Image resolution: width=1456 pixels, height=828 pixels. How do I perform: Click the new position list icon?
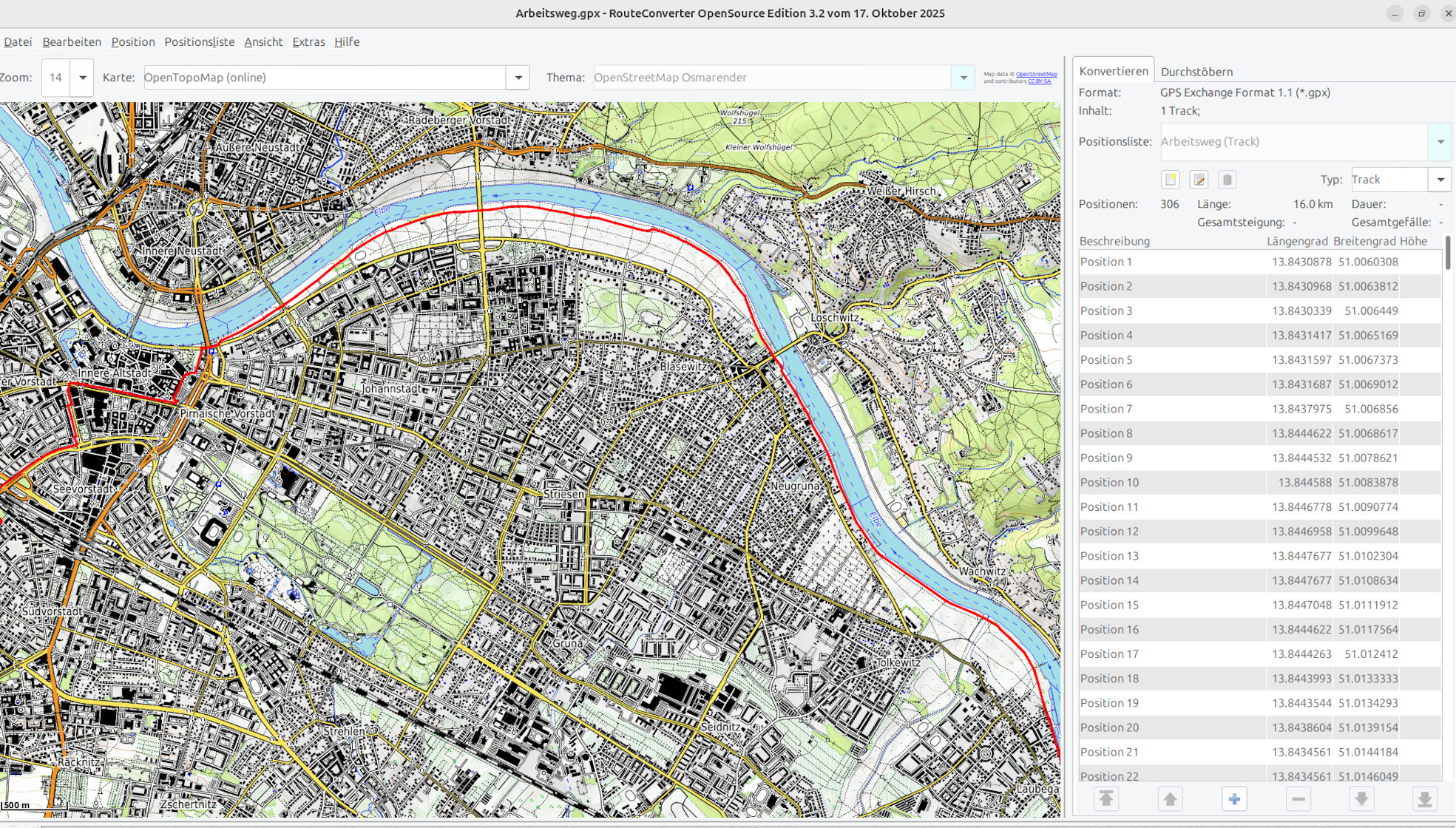point(1170,180)
